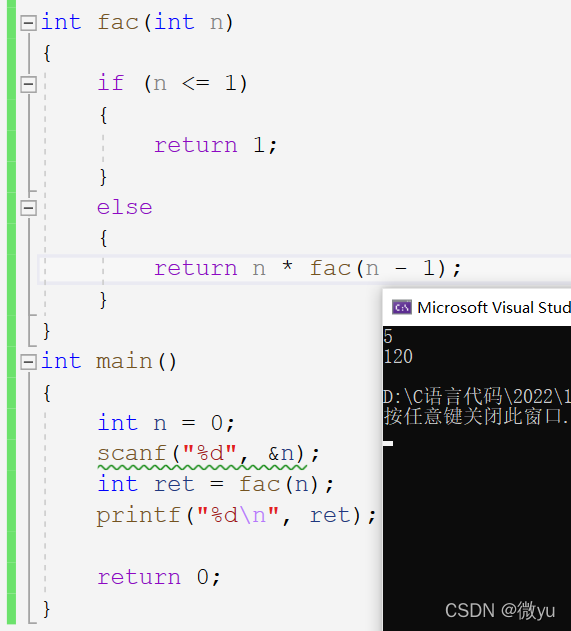The image size is (571, 631).
Task: Click the console output value 120
Action: [x=398, y=357]
